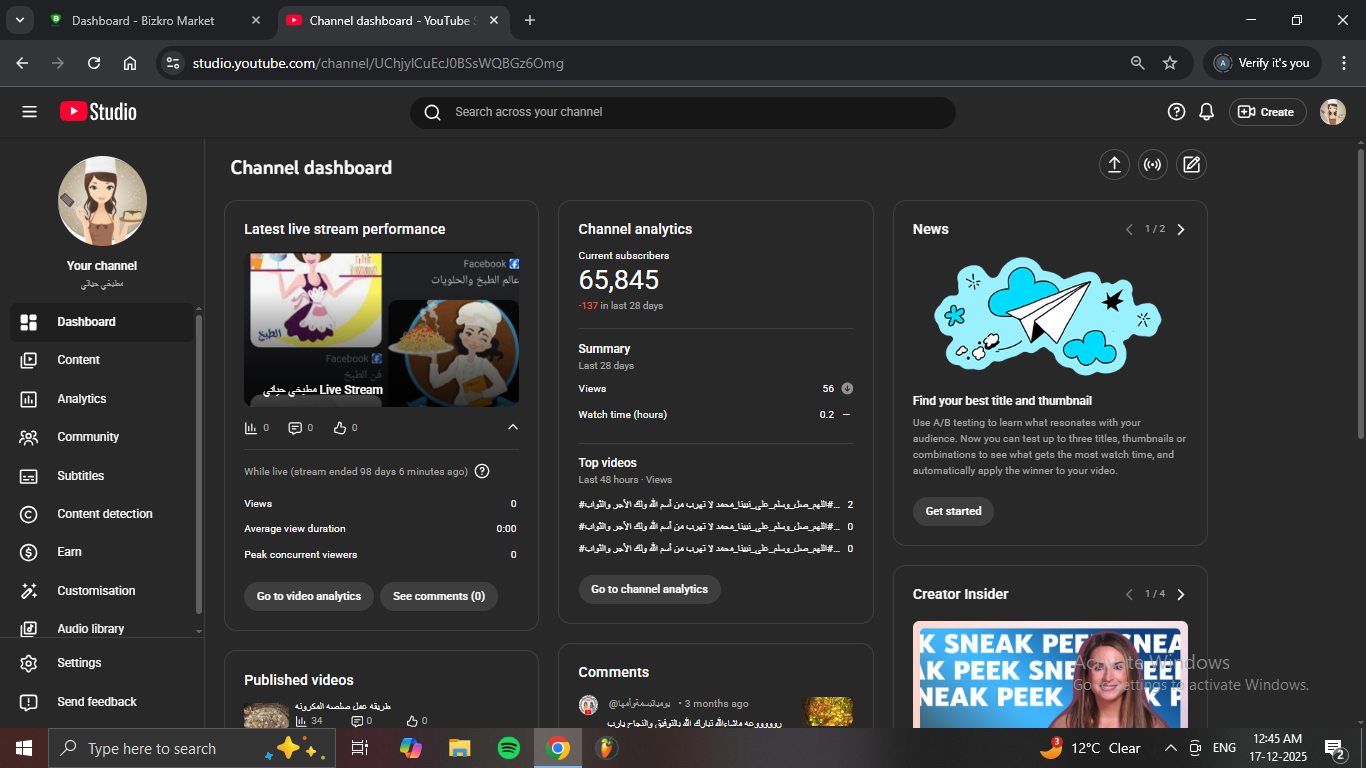The width and height of the screenshot is (1366, 768).
Task: Open the notifications bell
Action: click(x=1207, y=112)
